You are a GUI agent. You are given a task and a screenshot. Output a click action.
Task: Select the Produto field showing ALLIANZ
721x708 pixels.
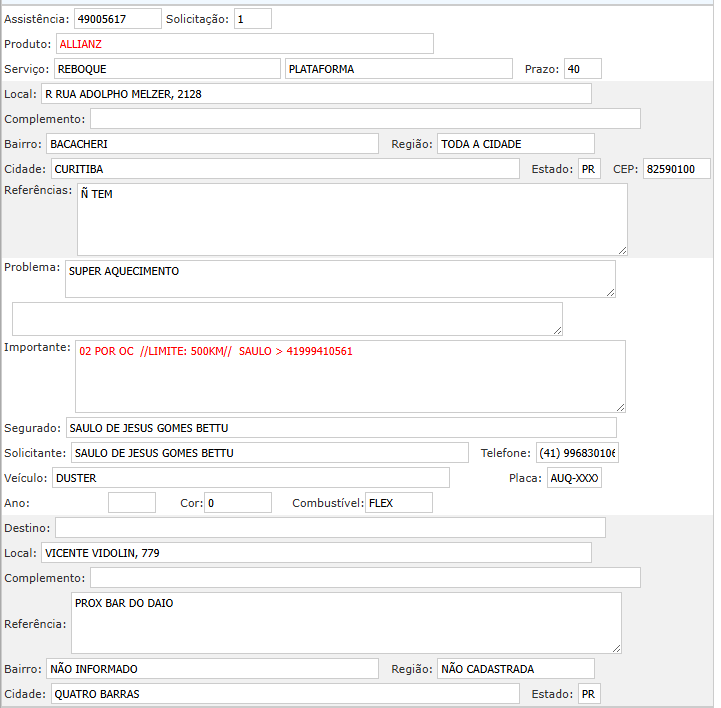(x=245, y=44)
